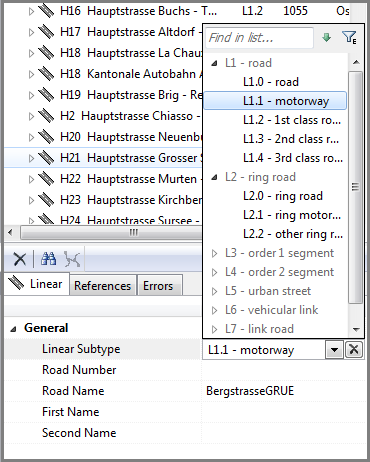This screenshot has width=370, height=462.
Task: Click the 1055 value in H16 row
Action: pos(295,11)
